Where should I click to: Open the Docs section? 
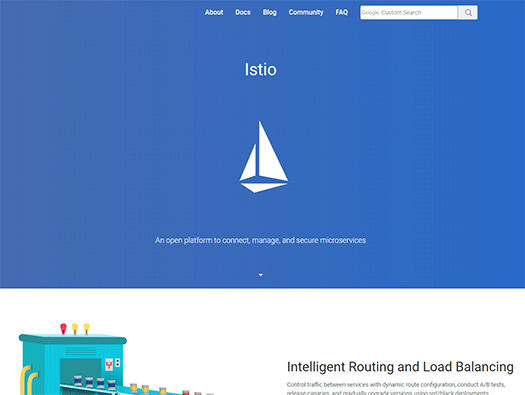(x=243, y=12)
